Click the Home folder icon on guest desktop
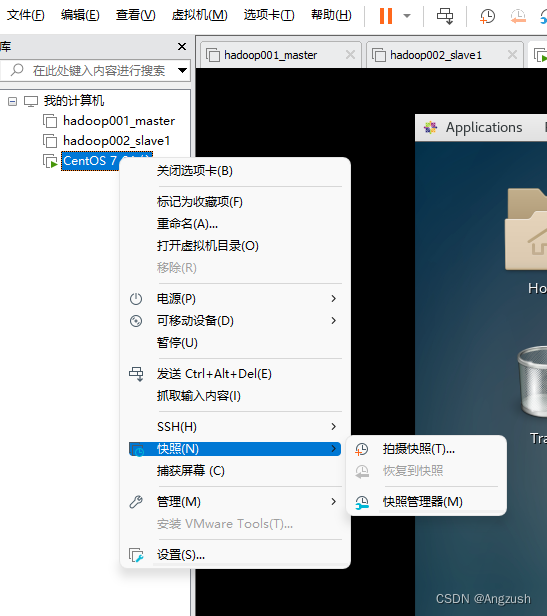Viewport: 547px width, 616px height. click(x=526, y=229)
